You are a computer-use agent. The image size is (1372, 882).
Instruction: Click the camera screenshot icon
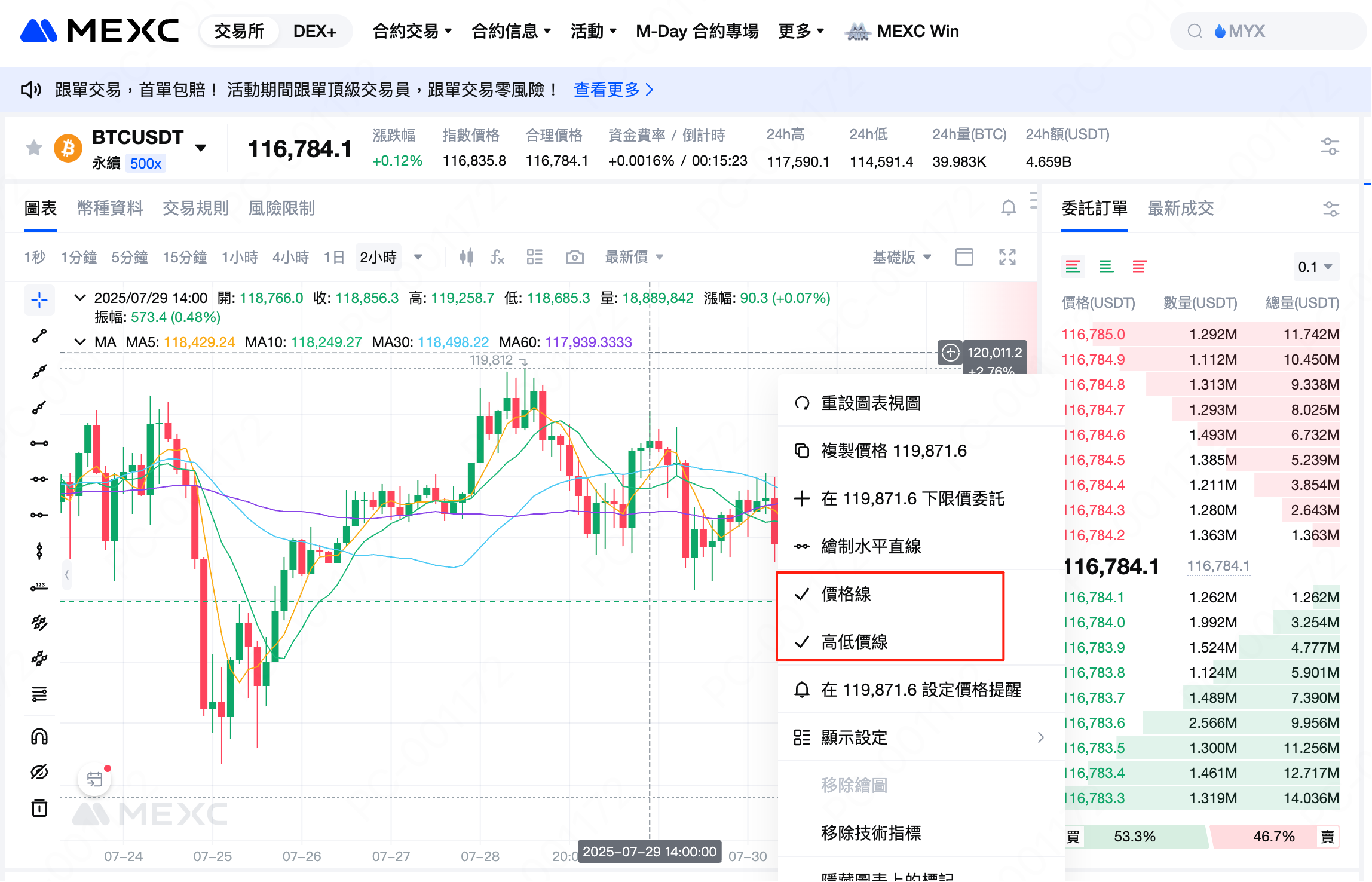click(x=574, y=257)
